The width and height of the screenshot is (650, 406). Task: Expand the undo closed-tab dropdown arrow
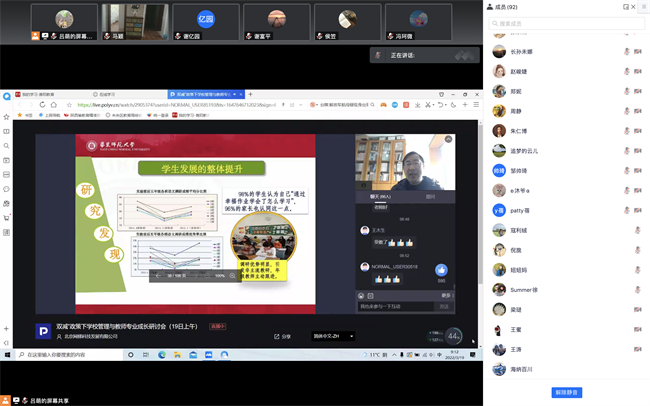click(x=446, y=105)
